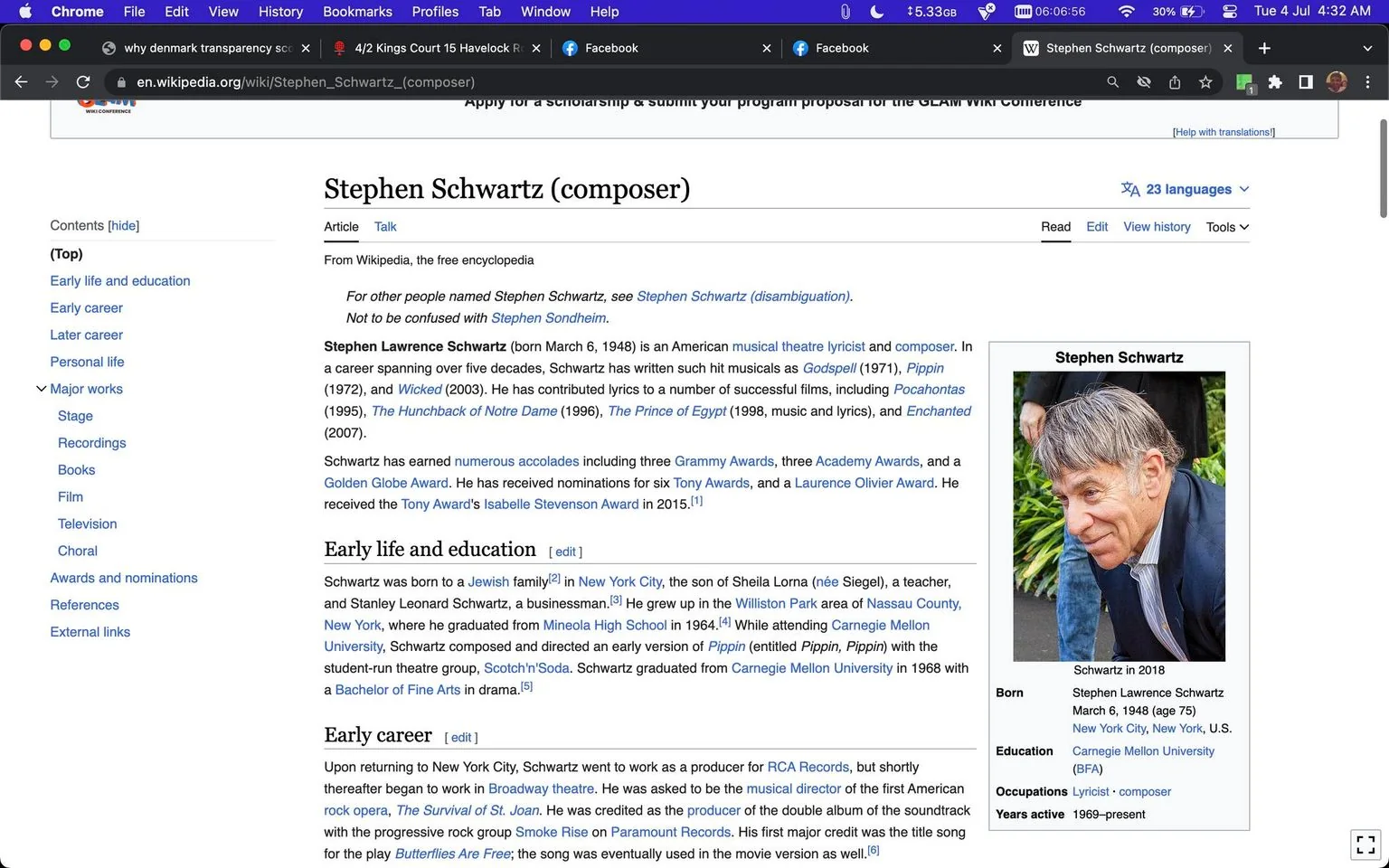Click the page vertical scrollbar
1389x868 pixels.
point(1383,168)
